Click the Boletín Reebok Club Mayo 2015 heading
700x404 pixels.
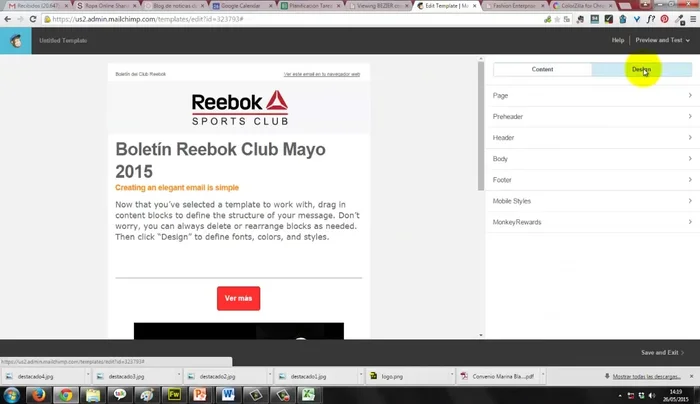[221, 160]
